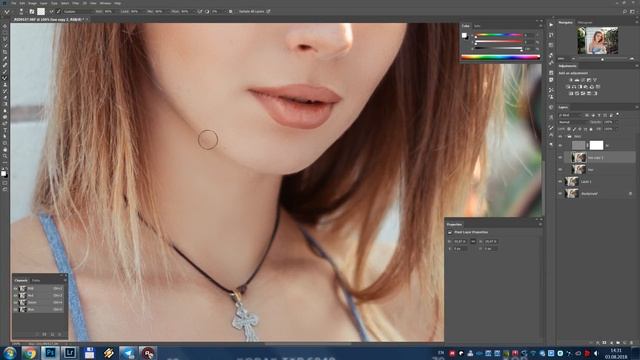Select the Zoom magnifier tool
Screen dimensions: 640x360
(x=5, y=156)
